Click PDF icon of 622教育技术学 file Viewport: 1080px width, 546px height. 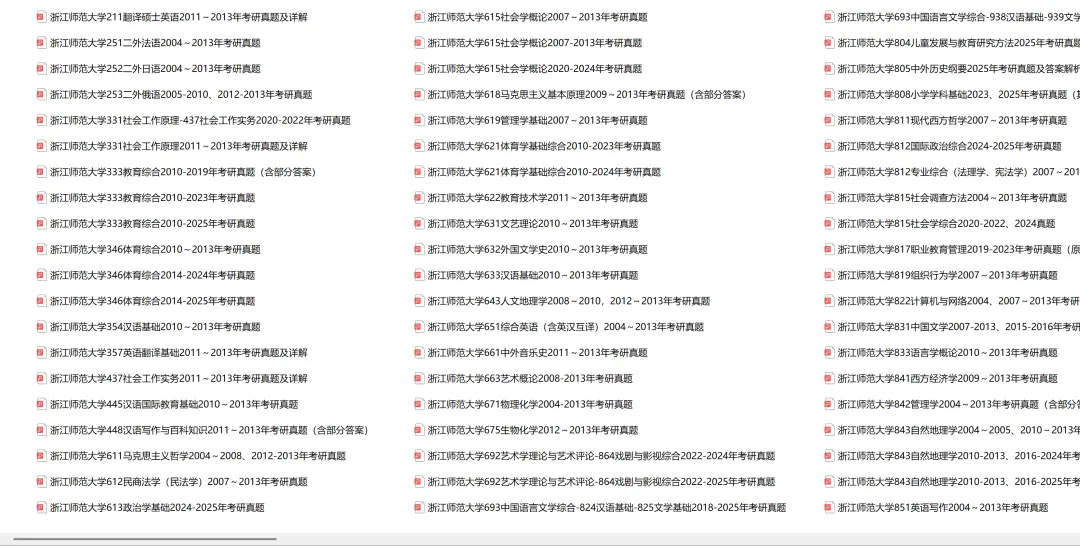[x=419, y=198]
